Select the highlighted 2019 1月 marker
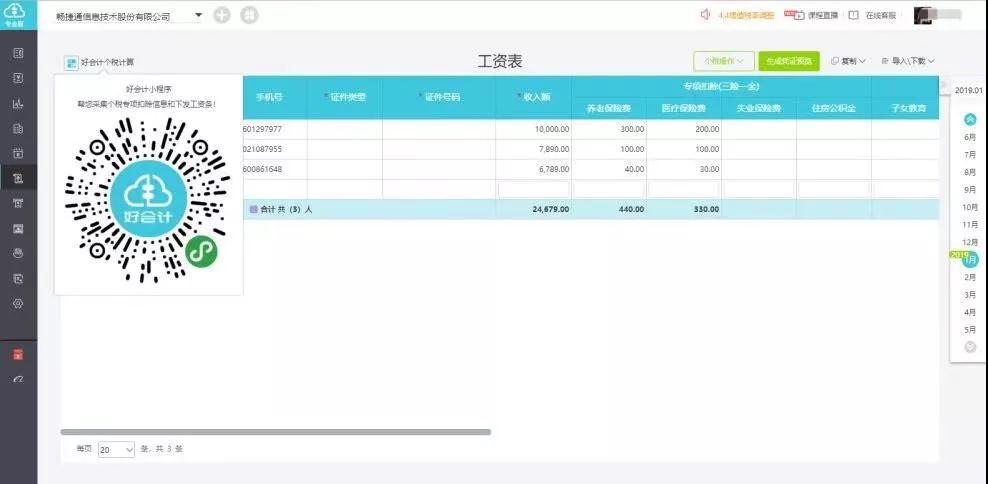The image size is (988, 484). pyautogui.click(x=970, y=259)
